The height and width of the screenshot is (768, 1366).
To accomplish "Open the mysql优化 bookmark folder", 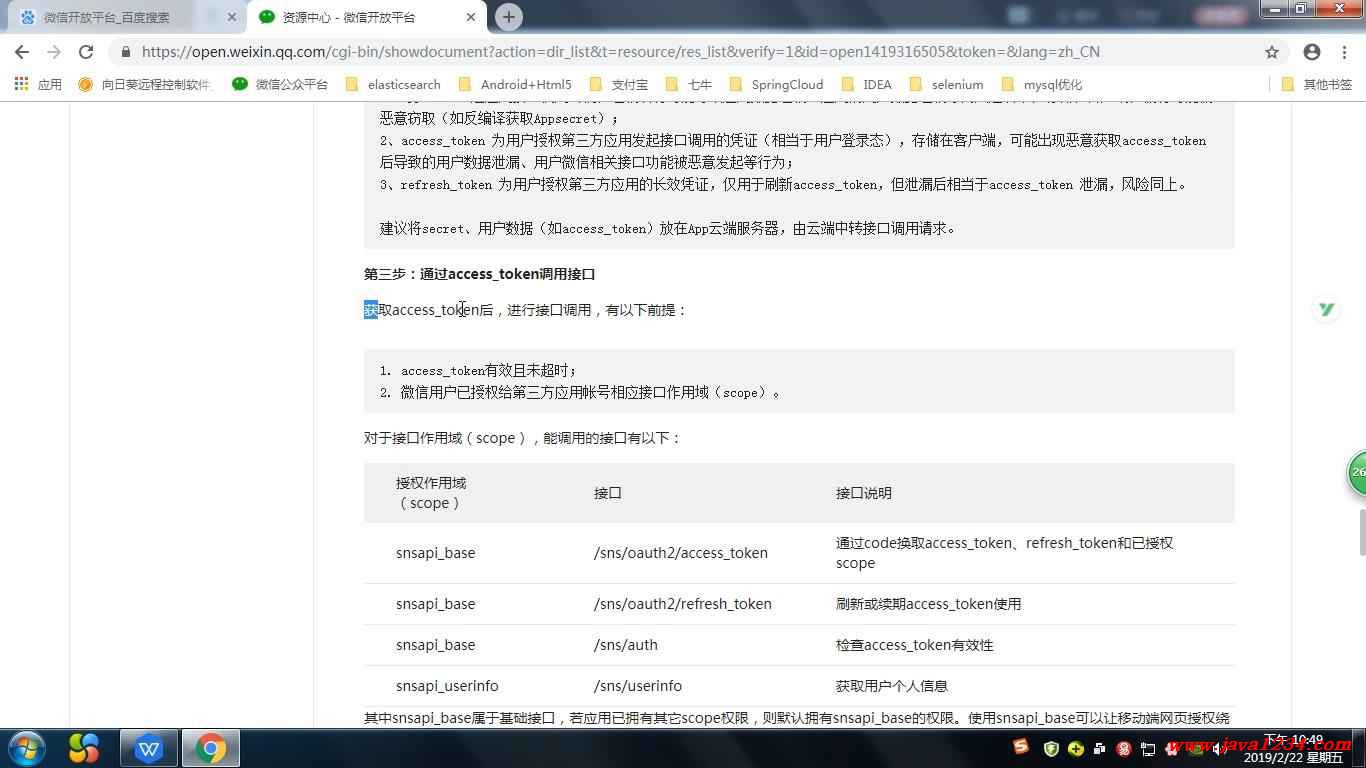I will [x=1042, y=84].
